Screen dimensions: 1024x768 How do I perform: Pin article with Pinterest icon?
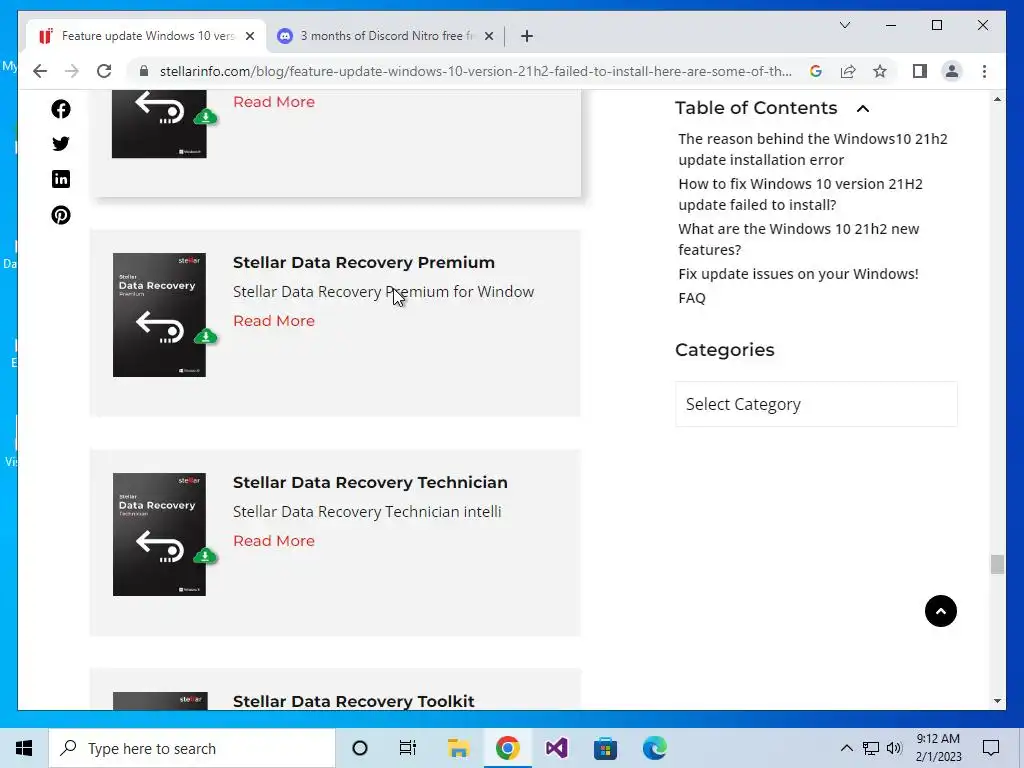(x=61, y=215)
